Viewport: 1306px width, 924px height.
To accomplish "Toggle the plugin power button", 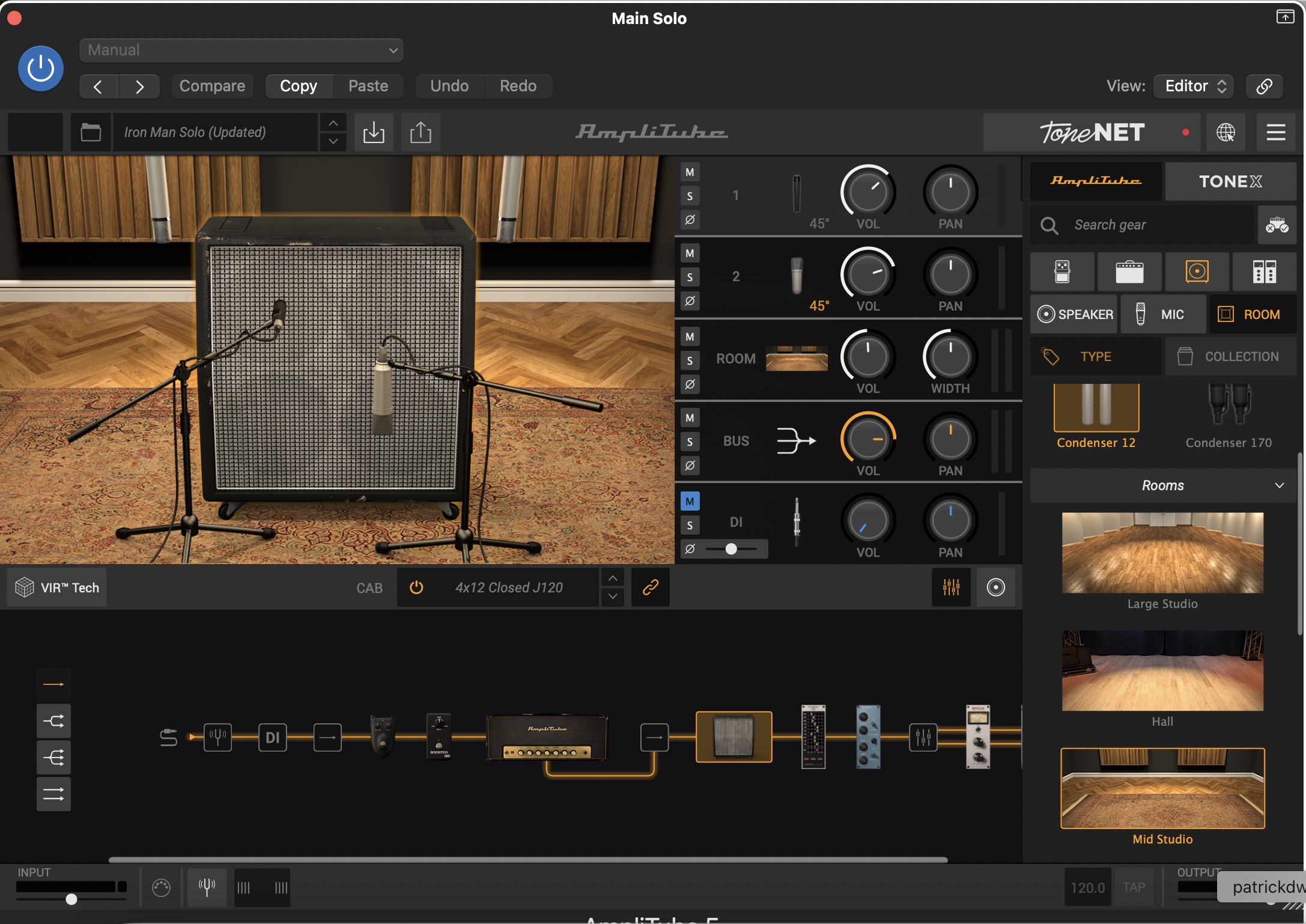I will pos(41,68).
